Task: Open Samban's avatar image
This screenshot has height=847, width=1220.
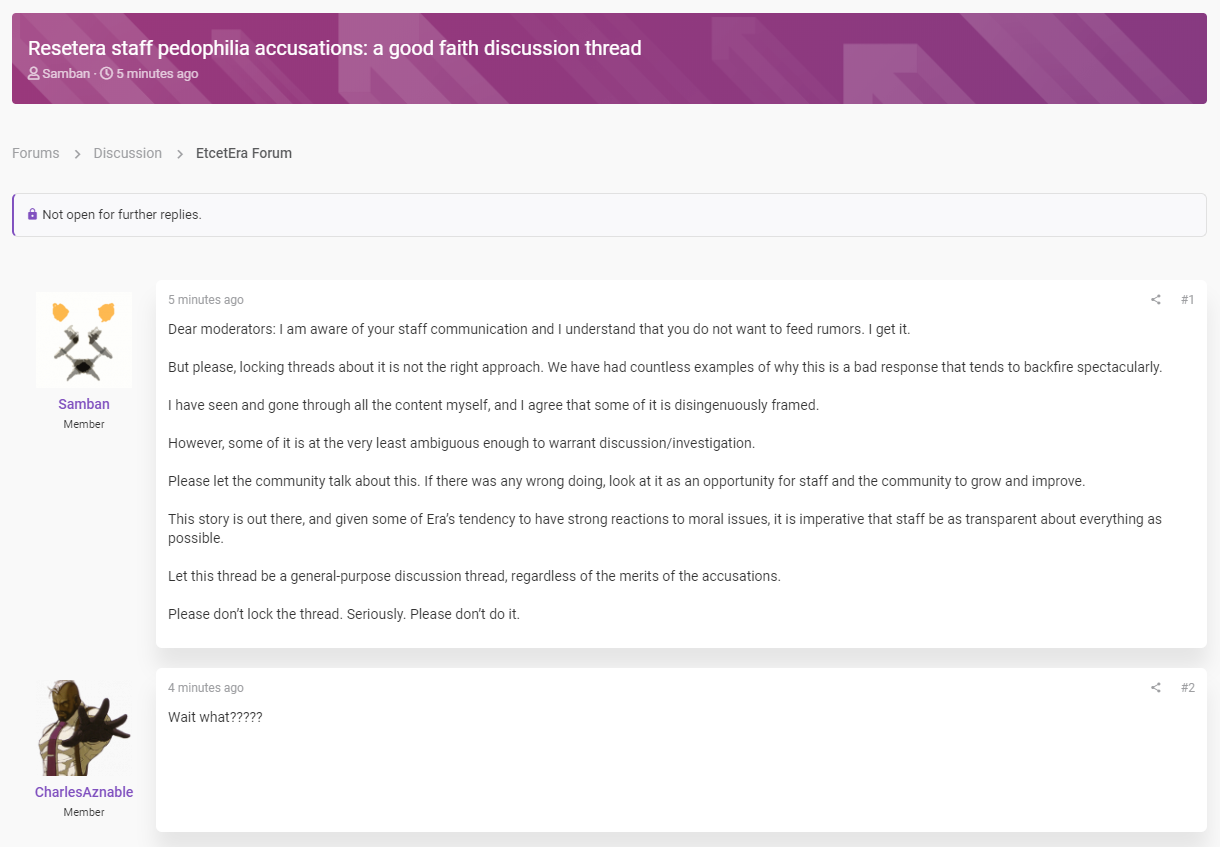Action: 84,340
